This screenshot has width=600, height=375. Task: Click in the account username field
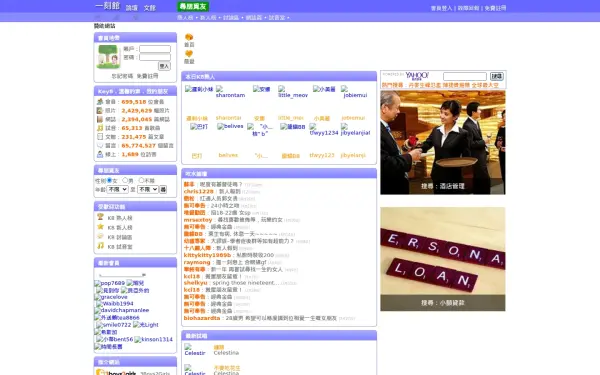(155, 49)
